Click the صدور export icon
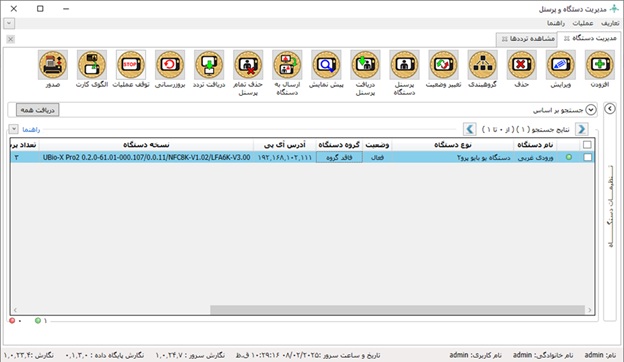 click(53, 65)
